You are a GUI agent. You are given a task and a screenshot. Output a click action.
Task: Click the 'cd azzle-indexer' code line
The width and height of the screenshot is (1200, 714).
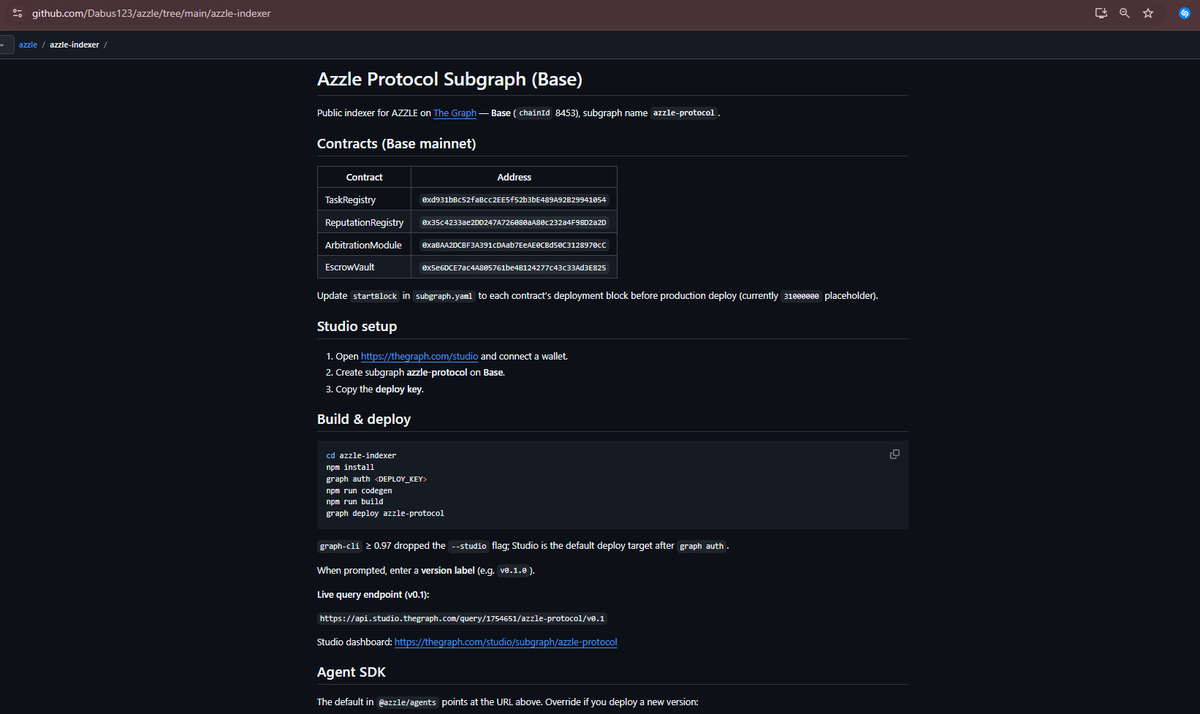point(361,455)
